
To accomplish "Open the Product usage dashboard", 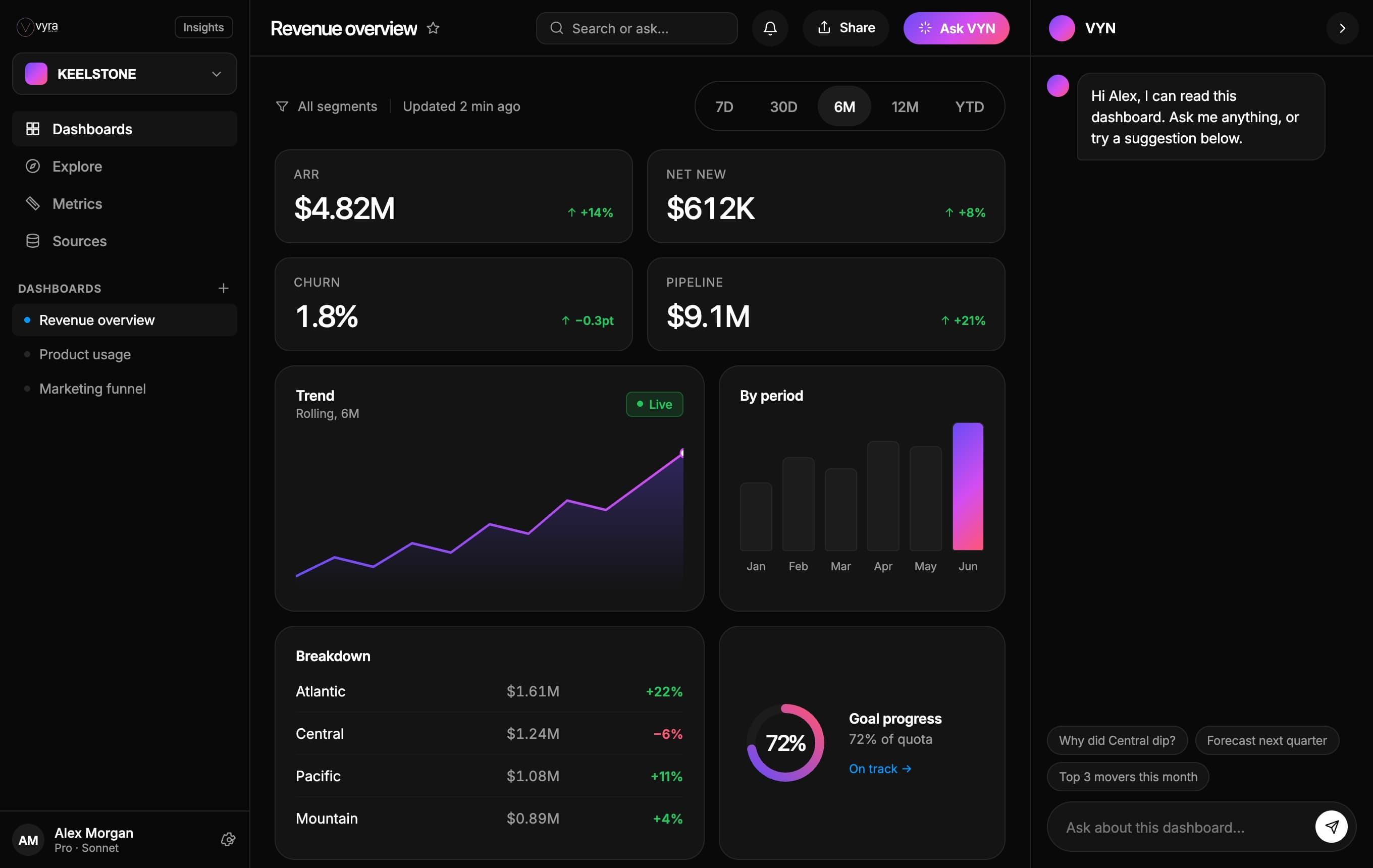I will (124, 354).
